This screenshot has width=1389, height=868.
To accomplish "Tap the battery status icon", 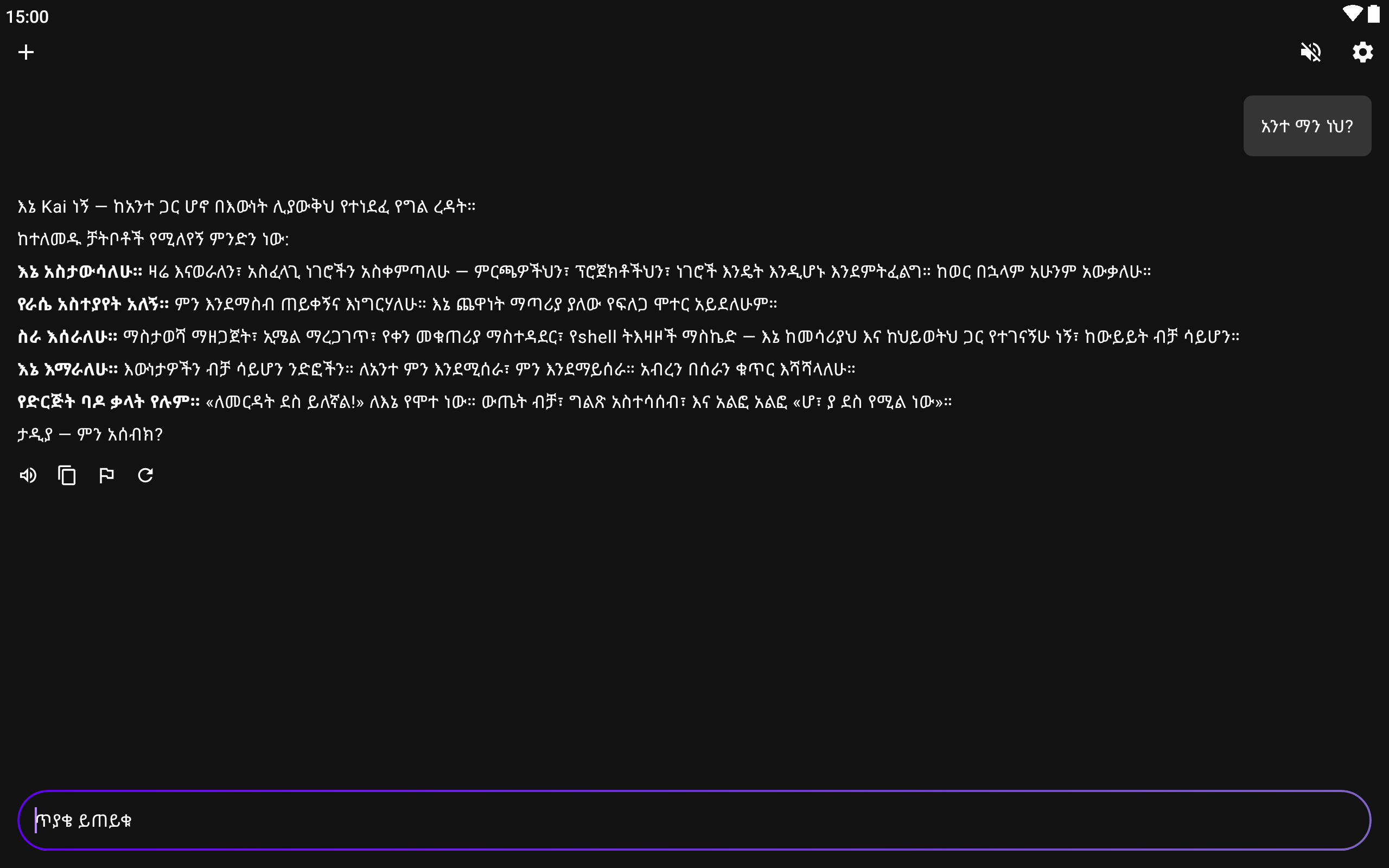I will coord(1373,14).
